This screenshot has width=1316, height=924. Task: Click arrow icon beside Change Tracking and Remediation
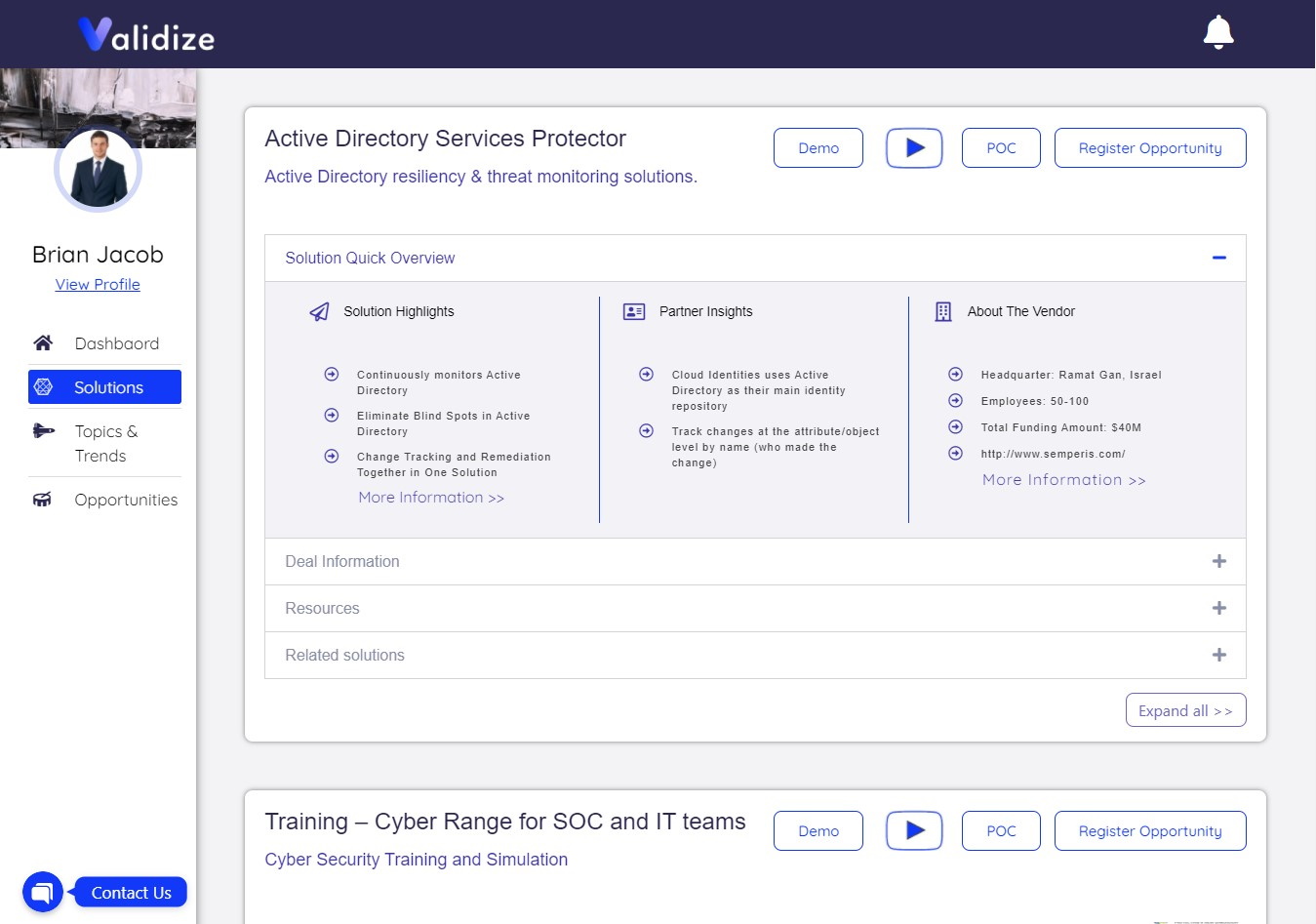[x=332, y=457]
